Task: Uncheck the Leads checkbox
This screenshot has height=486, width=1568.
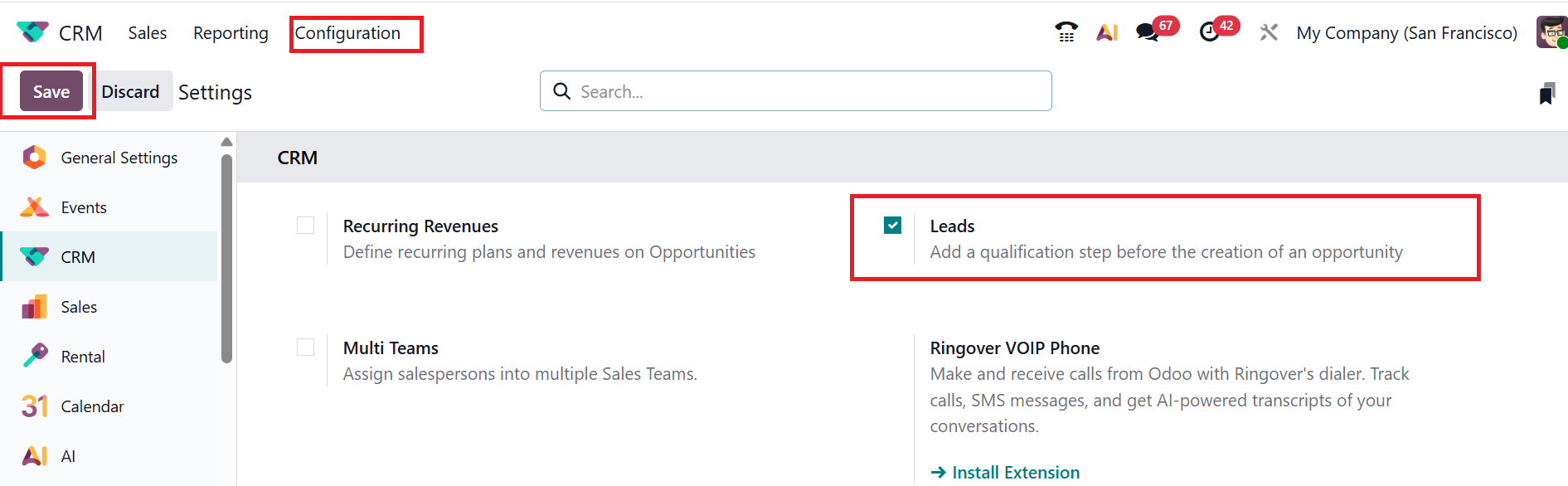Action: coord(892,226)
